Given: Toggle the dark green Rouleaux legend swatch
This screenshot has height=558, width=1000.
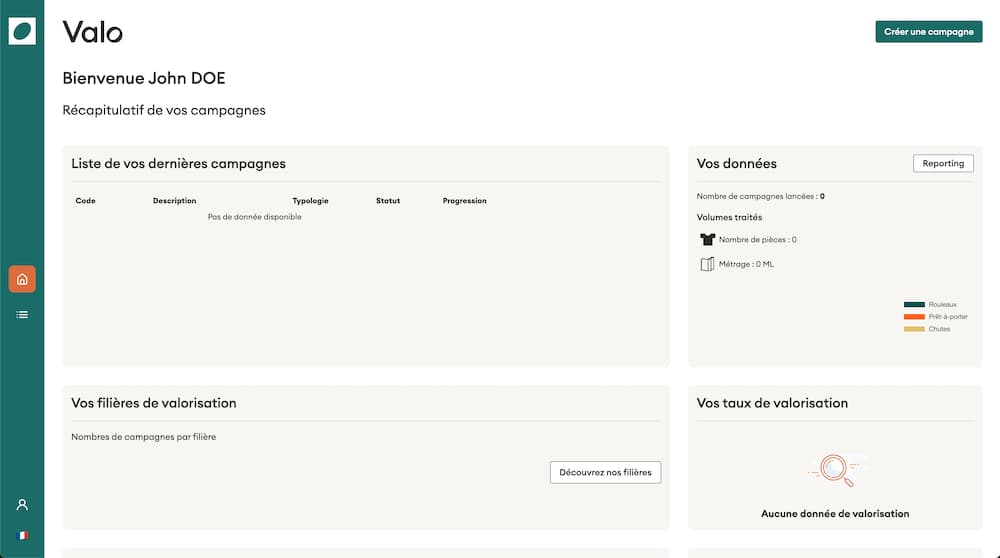Looking at the screenshot, I should pyautogui.click(x=914, y=305).
